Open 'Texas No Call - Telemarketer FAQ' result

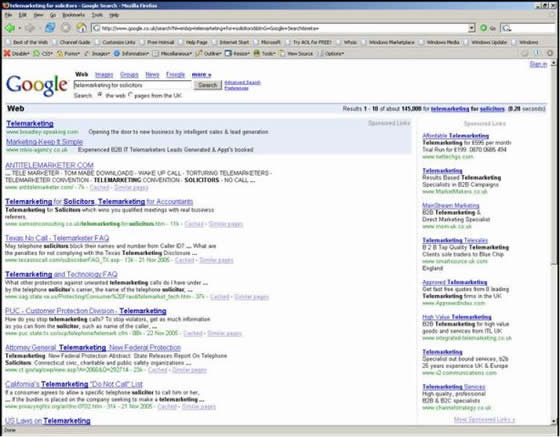(x=57, y=238)
